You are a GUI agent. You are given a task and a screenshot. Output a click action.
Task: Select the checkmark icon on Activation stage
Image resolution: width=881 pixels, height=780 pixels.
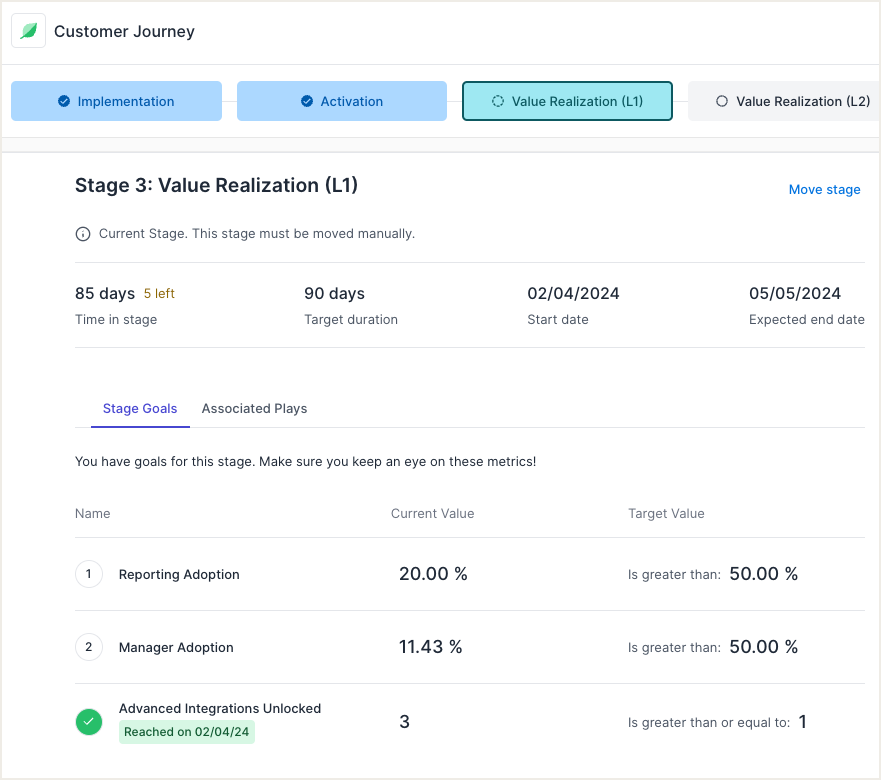(x=305, y=101)
